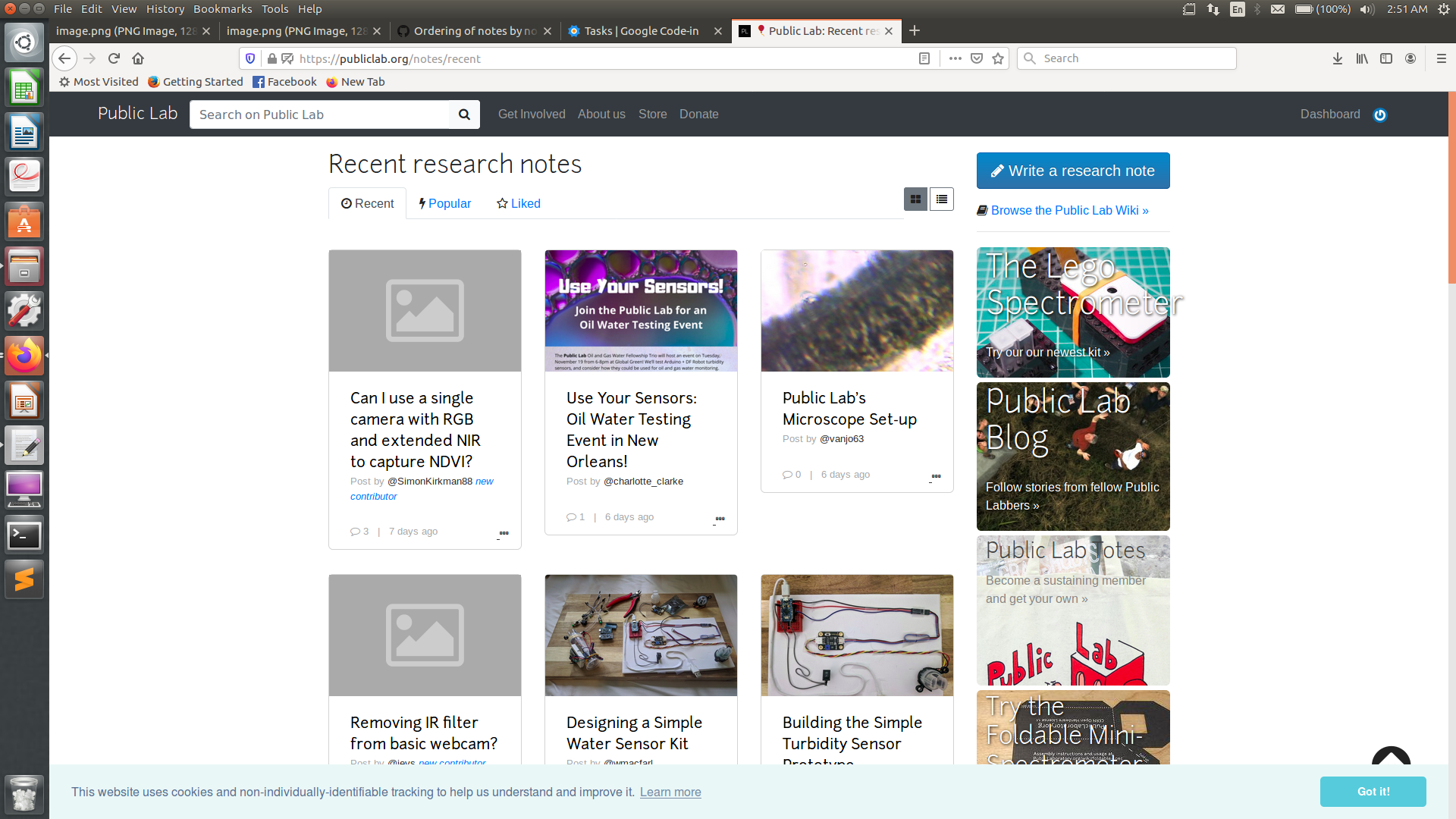Click the Dashboard power icon
This screenshot has height=819, width=1456.
[x=1380, y=115]
